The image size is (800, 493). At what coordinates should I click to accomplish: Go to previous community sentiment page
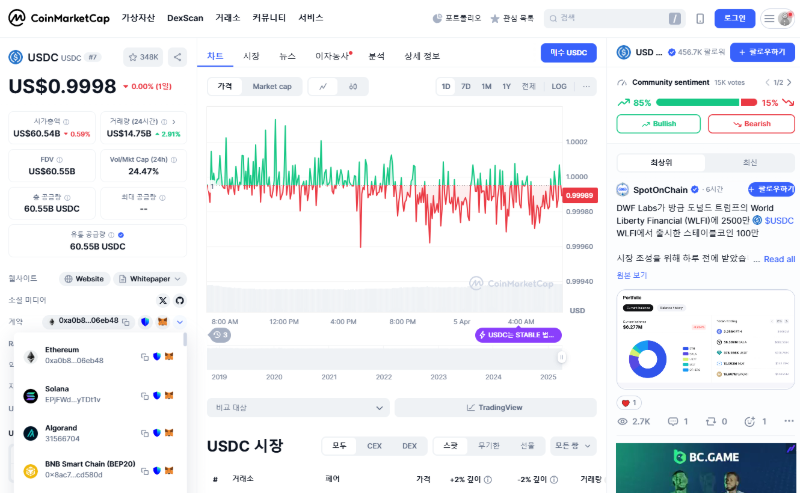pyautogui.click(x=767, y=82)
